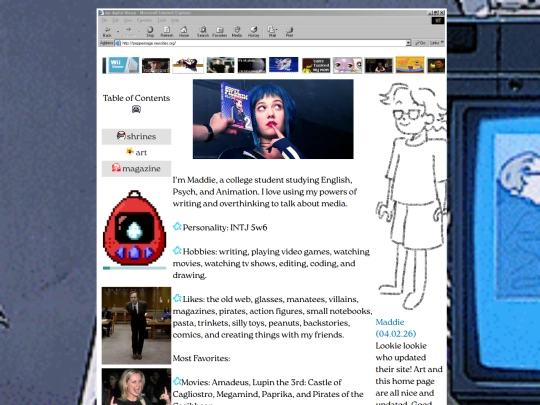540x405 pixels.
Task: Click the Print toolbar icon
Action: tap(289, 30)
